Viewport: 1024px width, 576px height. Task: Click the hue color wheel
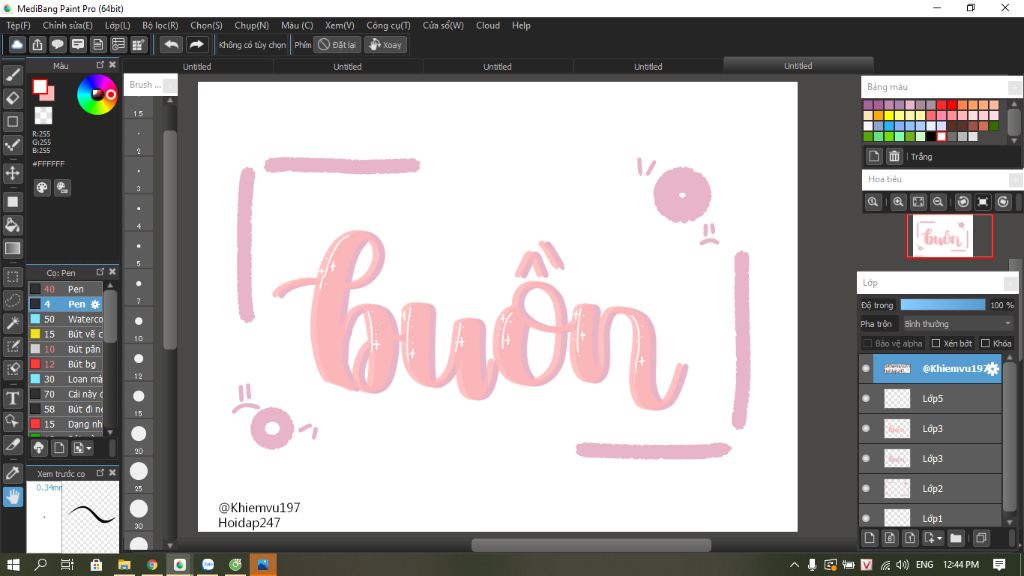[x=97, y=95]
